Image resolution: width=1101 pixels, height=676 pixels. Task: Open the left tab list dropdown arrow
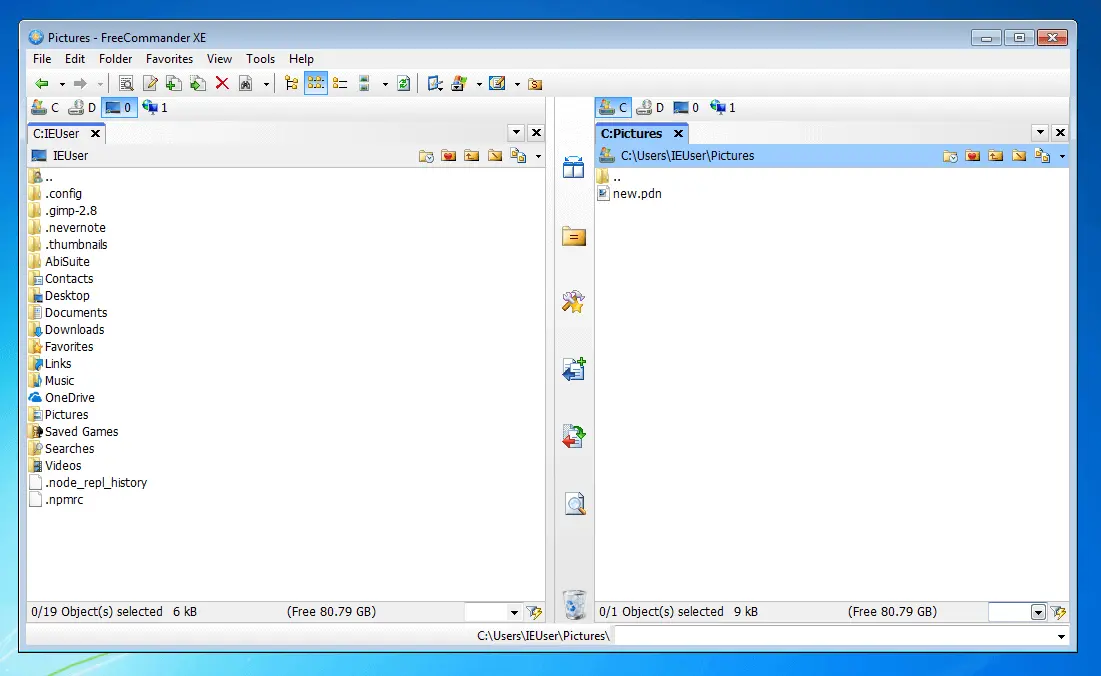(515, 131)
